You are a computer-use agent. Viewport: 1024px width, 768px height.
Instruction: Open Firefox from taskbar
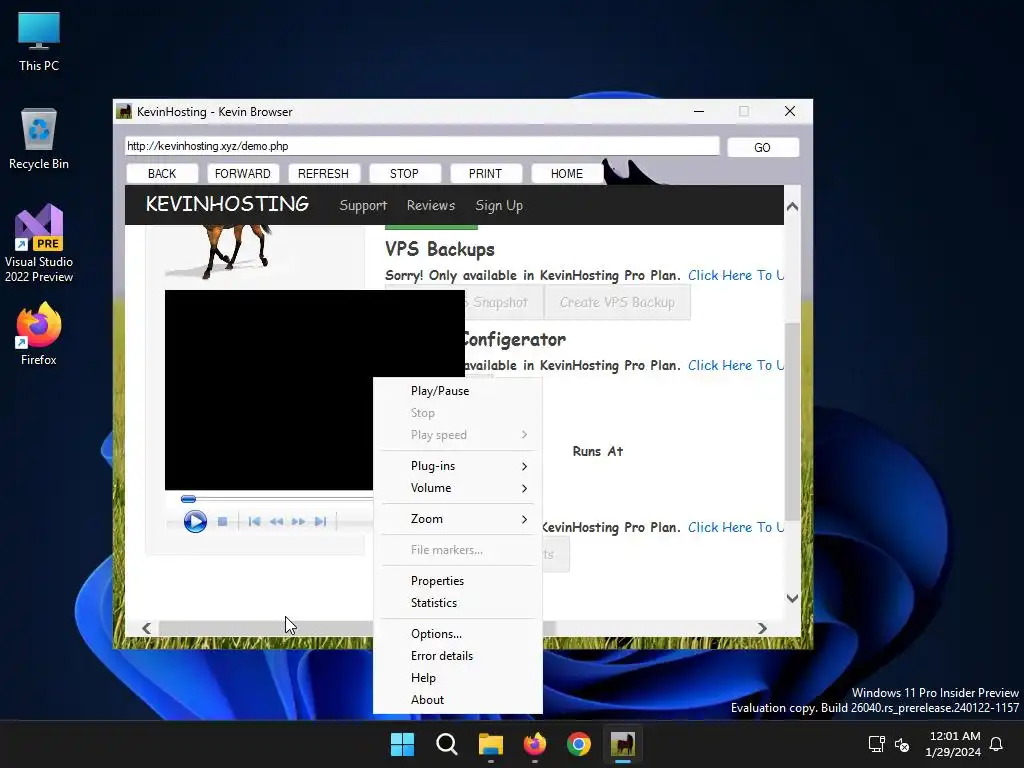pos(535,744)
